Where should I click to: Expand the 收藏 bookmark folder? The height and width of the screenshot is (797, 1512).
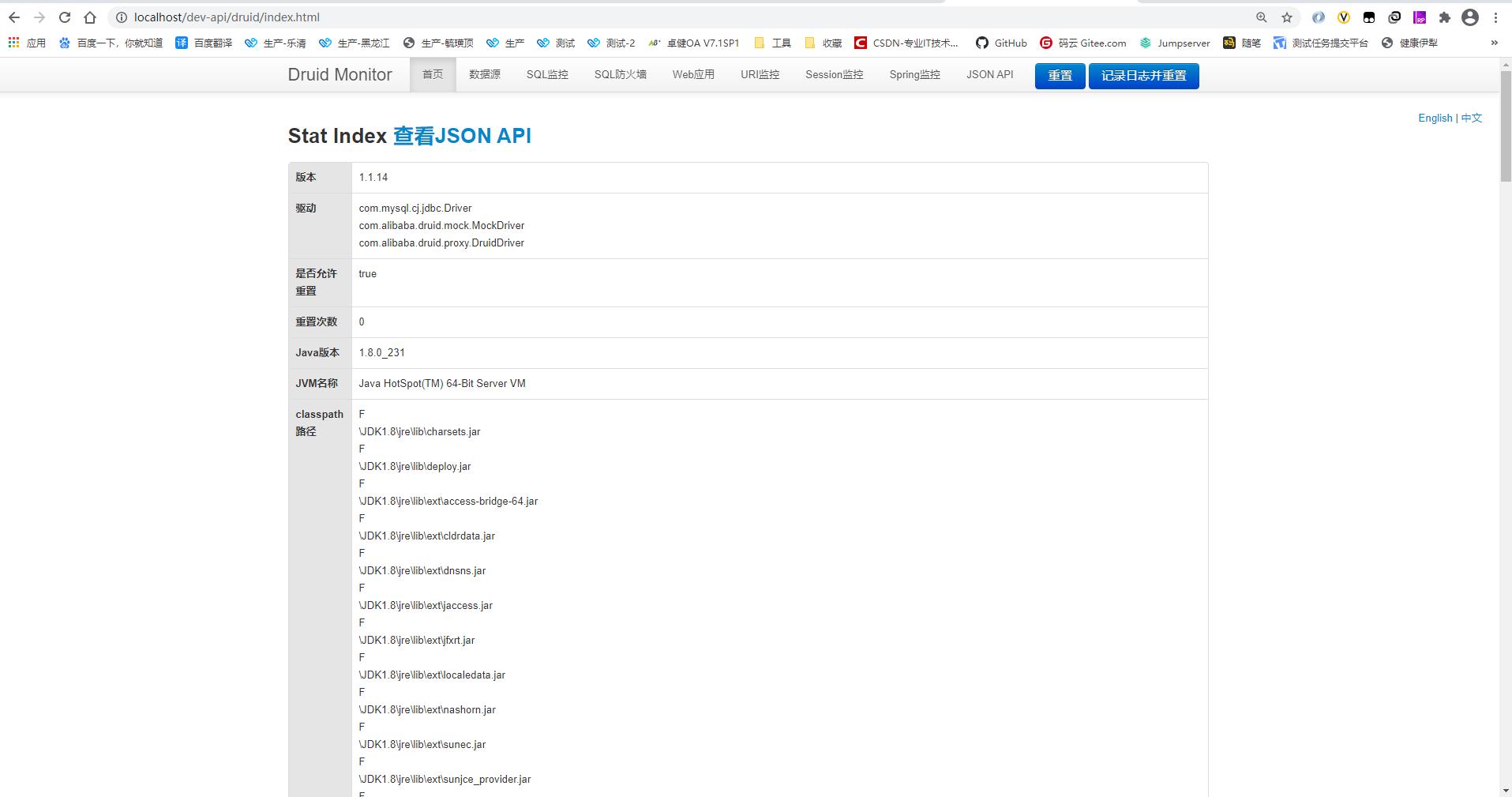tap(824, 43)
